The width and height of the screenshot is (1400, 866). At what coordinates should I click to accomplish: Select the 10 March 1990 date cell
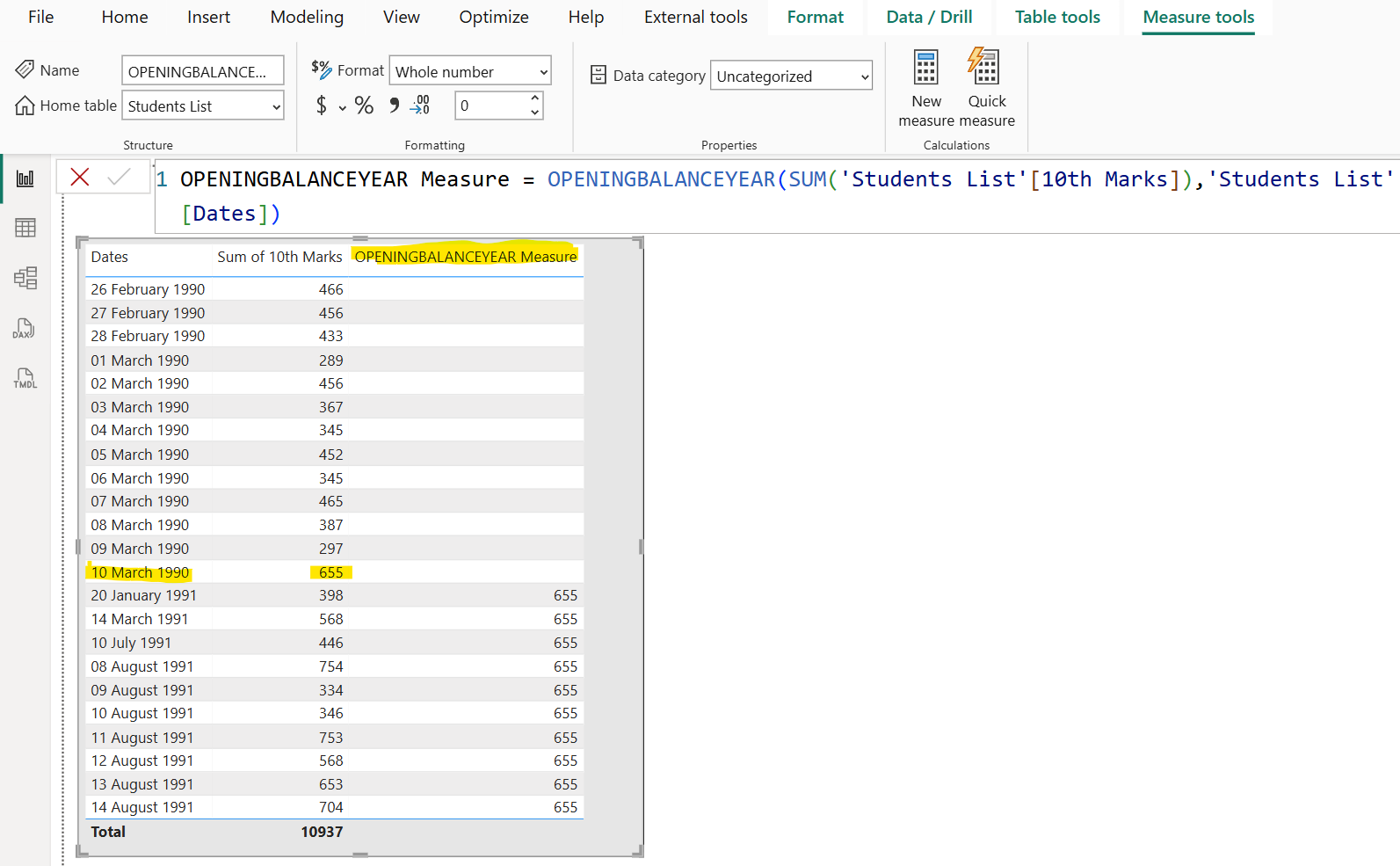pos(140,572)
